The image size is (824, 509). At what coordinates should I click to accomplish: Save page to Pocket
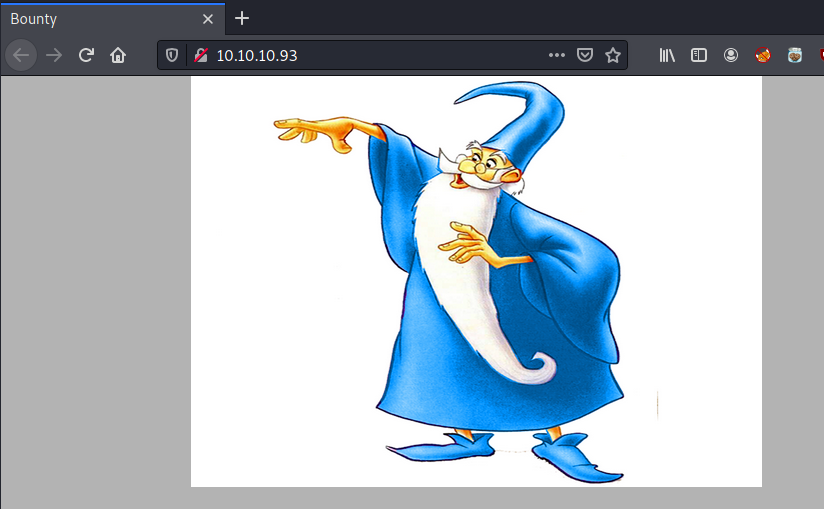point(585,55)
